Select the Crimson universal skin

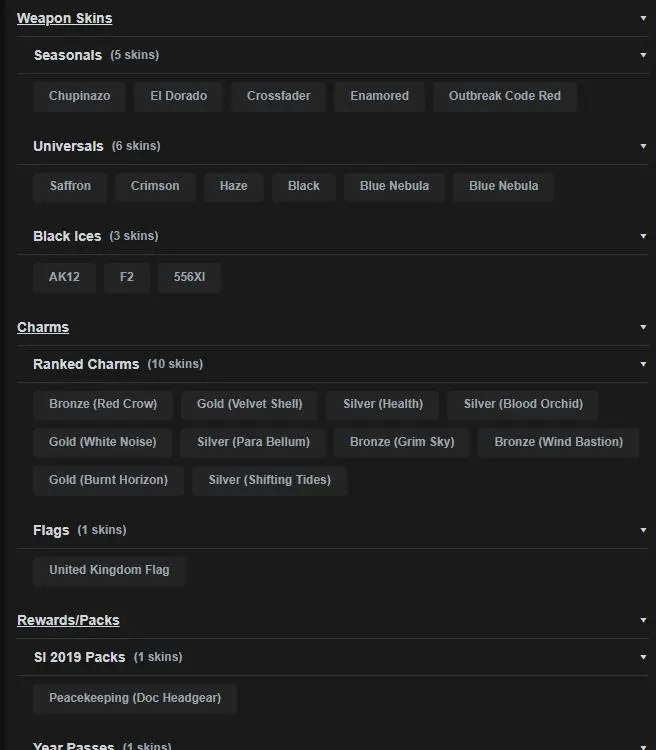tap(155, 186)
